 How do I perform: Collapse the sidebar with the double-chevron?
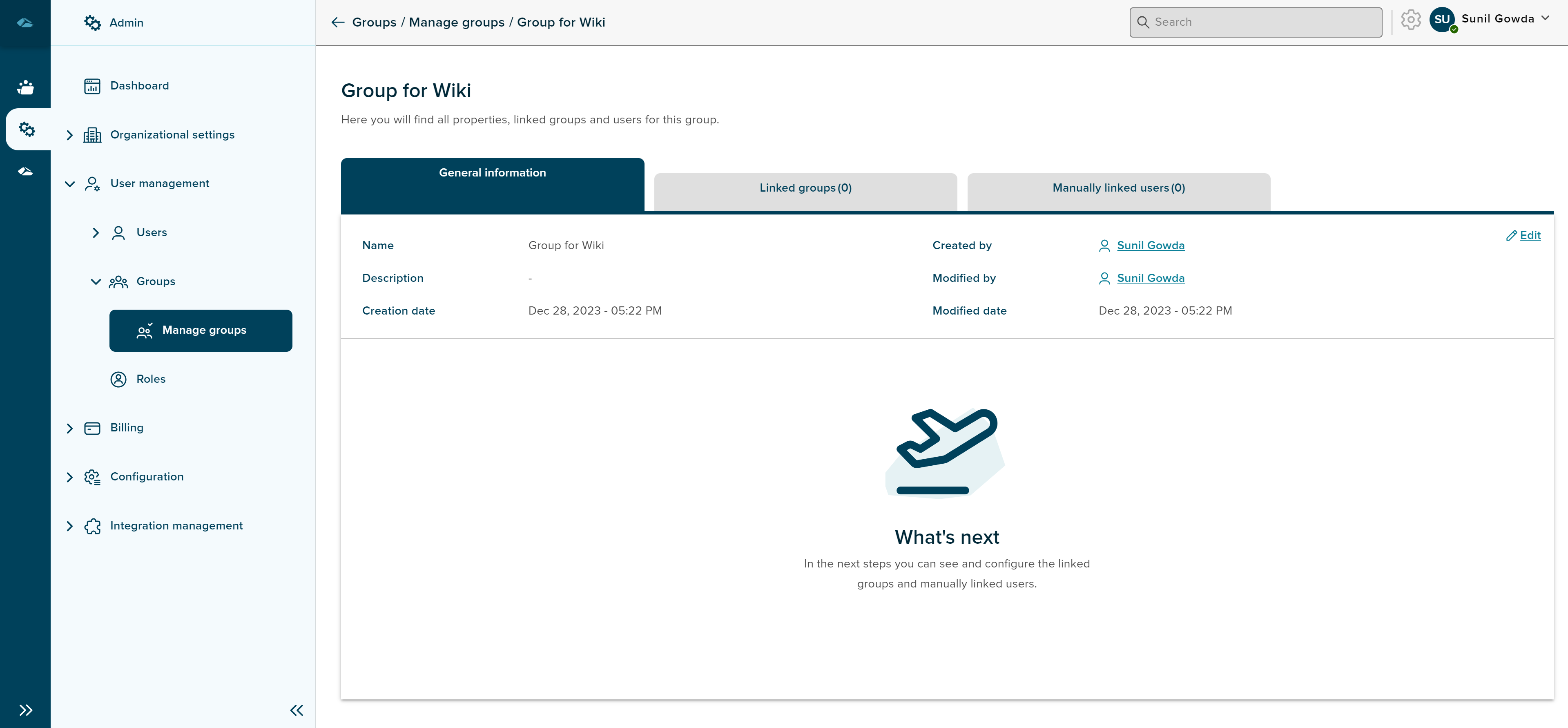click(297, 710)
